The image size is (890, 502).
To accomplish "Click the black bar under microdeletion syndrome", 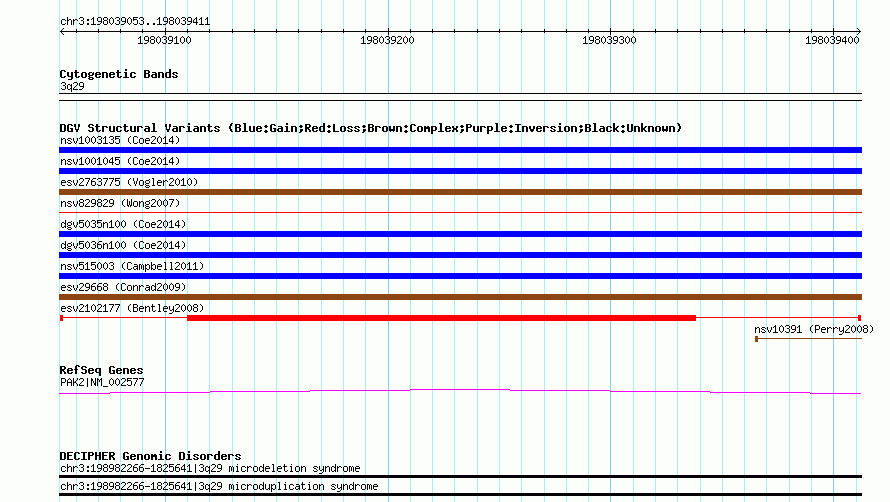I will (460, 477).
